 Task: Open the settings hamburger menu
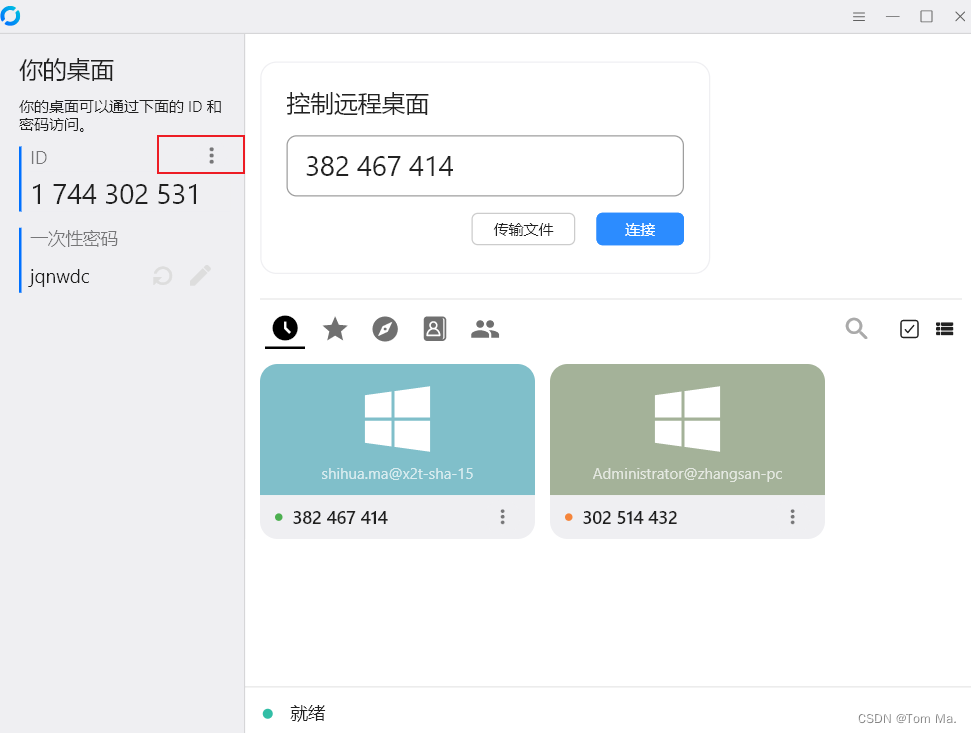tap(858, 16)
